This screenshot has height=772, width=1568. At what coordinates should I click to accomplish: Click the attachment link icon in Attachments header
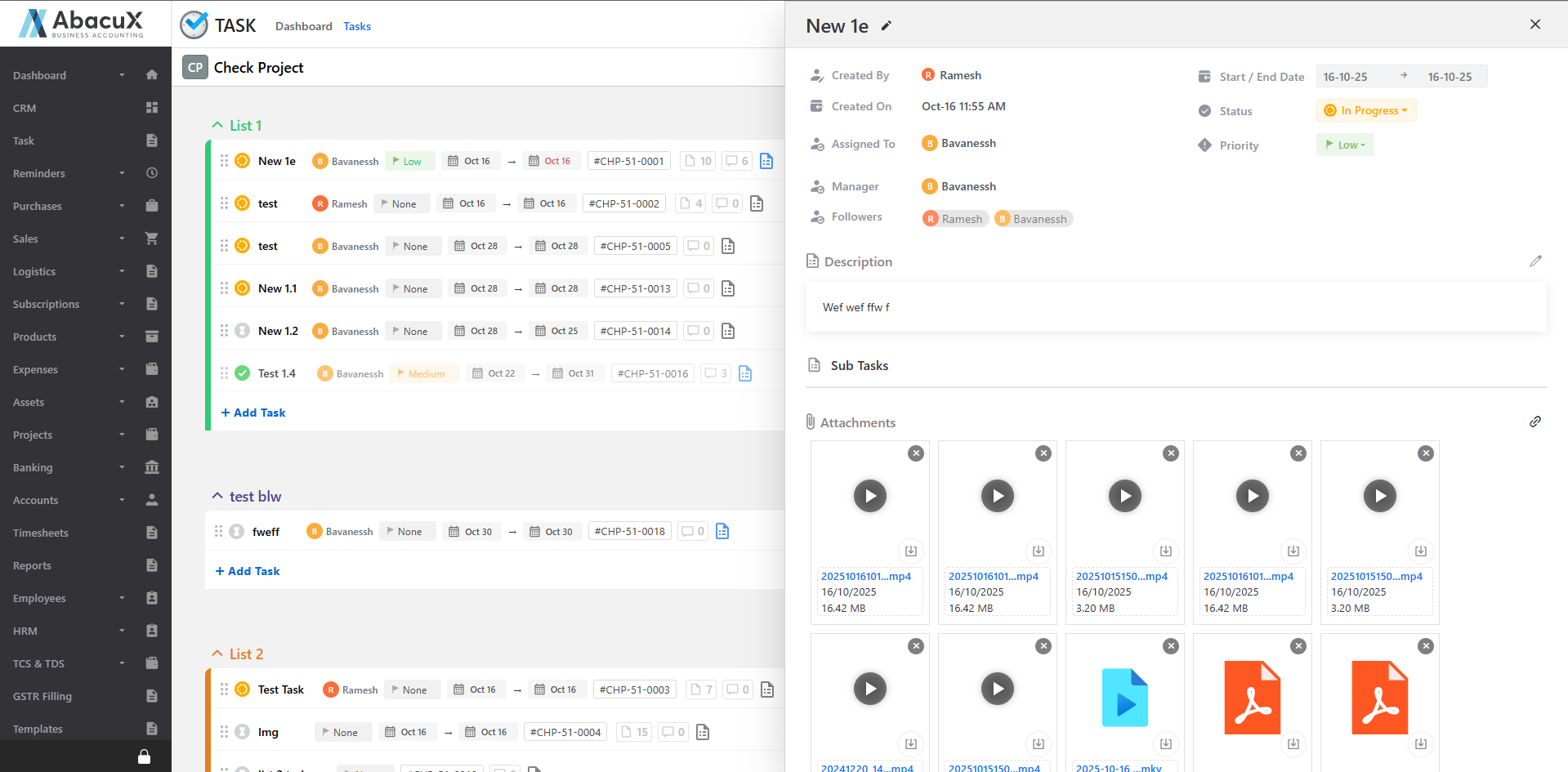tap(1535, 422)
